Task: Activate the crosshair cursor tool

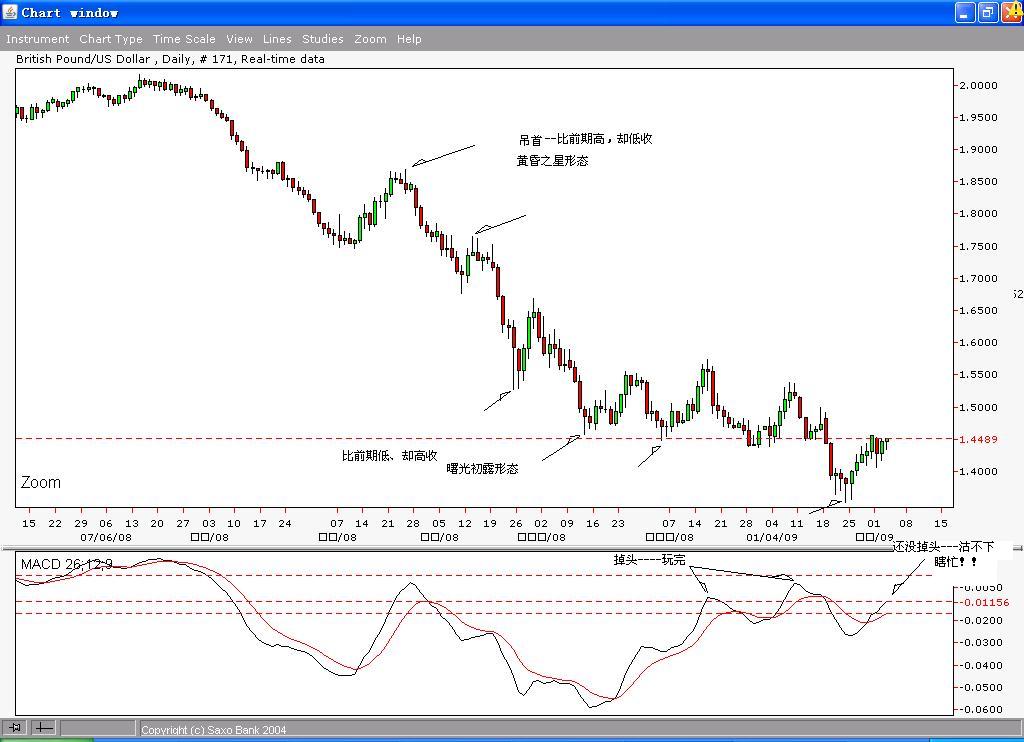Action: click(44, 727)
